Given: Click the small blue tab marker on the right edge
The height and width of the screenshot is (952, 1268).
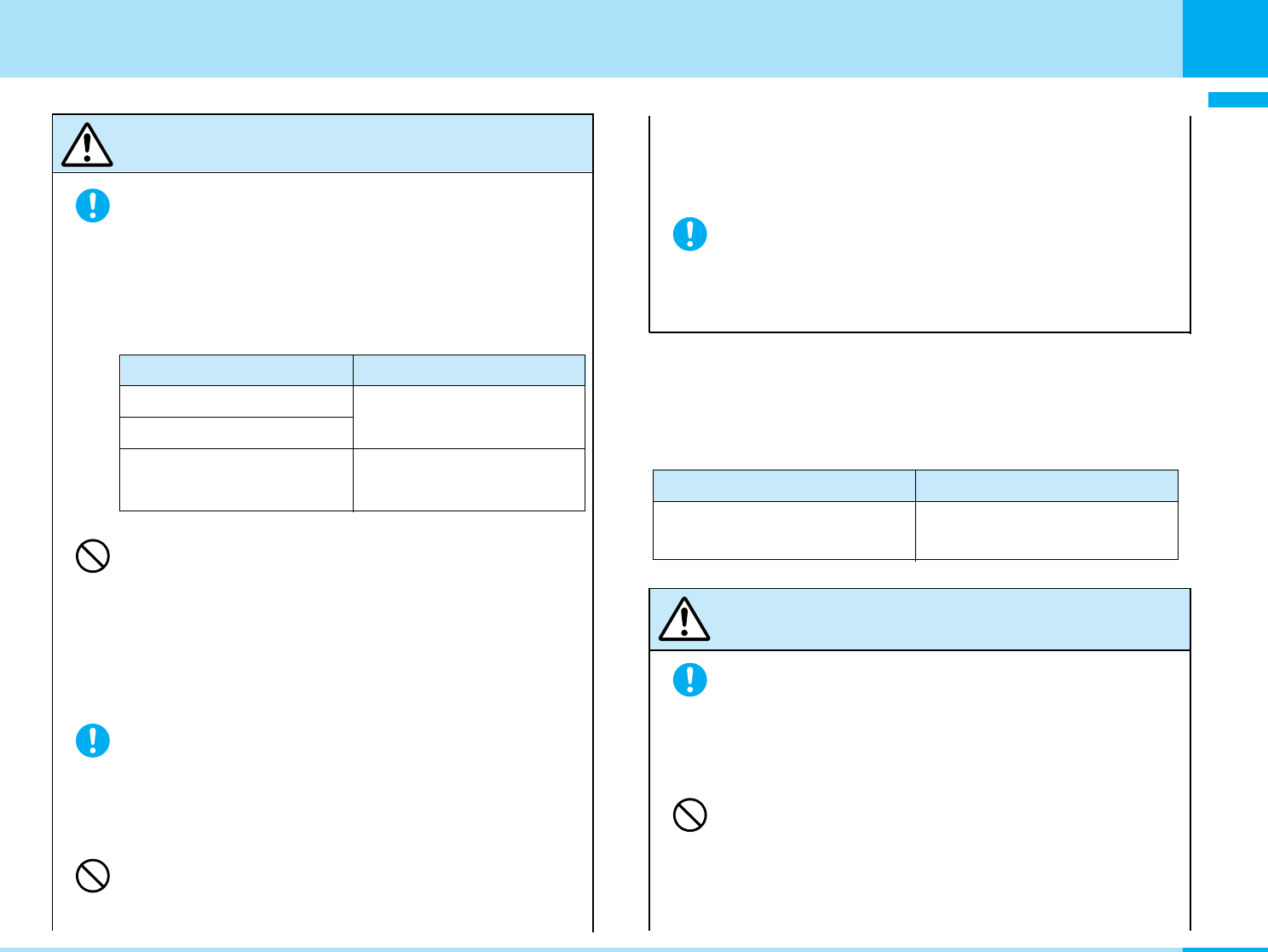Looking at the screenshot, I should (1237, 100).
